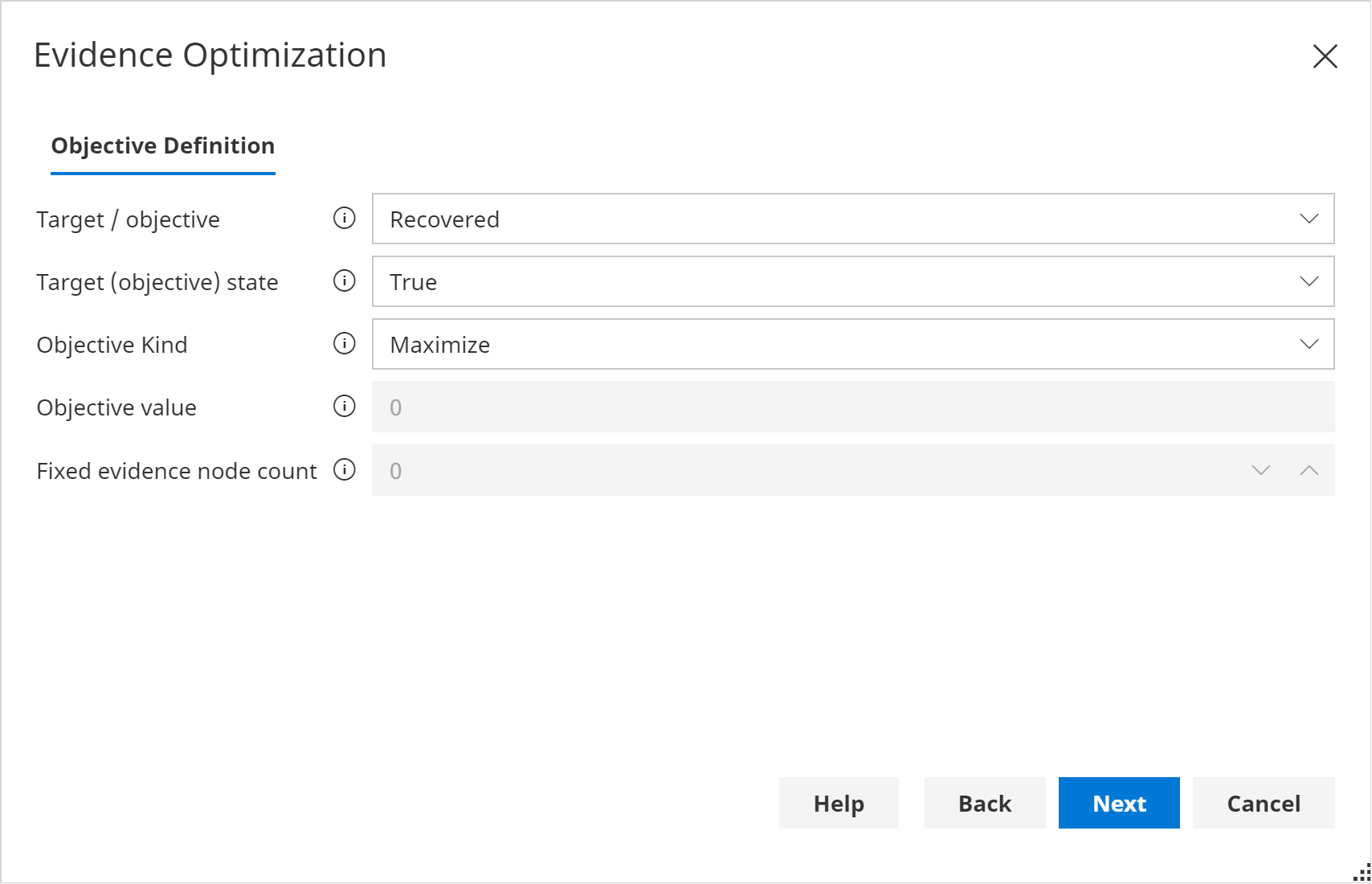Viewport: 1372px width, 884px height.
Task: Click the Objective value input field
Action: point(852,407)
